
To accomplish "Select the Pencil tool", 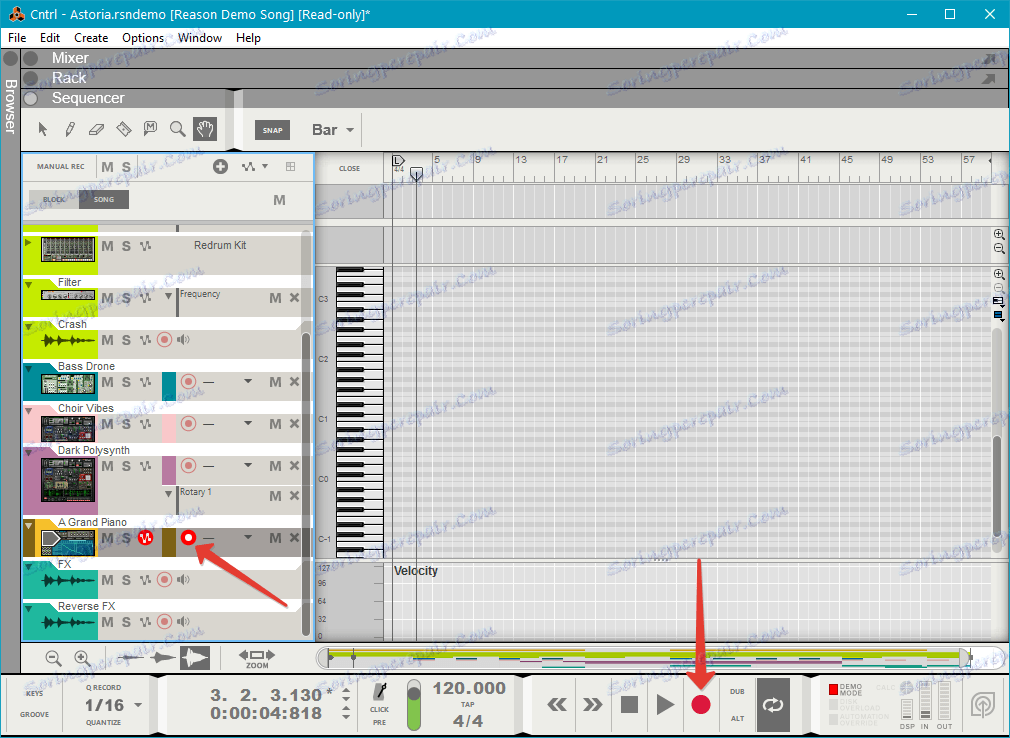I will 70,129.
